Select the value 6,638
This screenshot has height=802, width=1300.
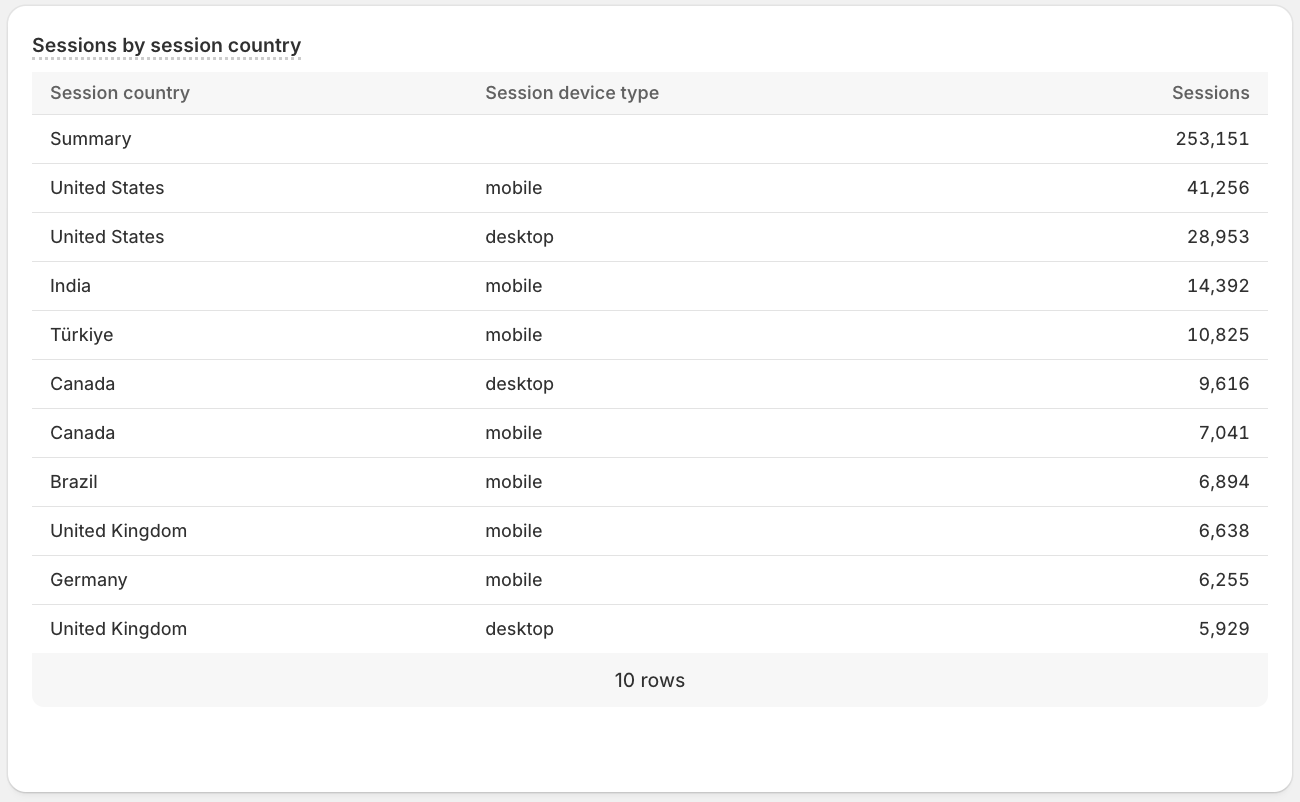[1224, 531]
